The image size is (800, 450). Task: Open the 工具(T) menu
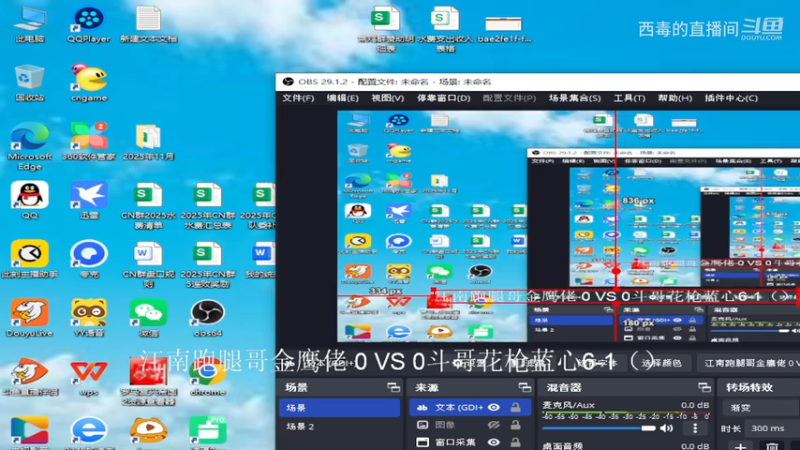629,98
